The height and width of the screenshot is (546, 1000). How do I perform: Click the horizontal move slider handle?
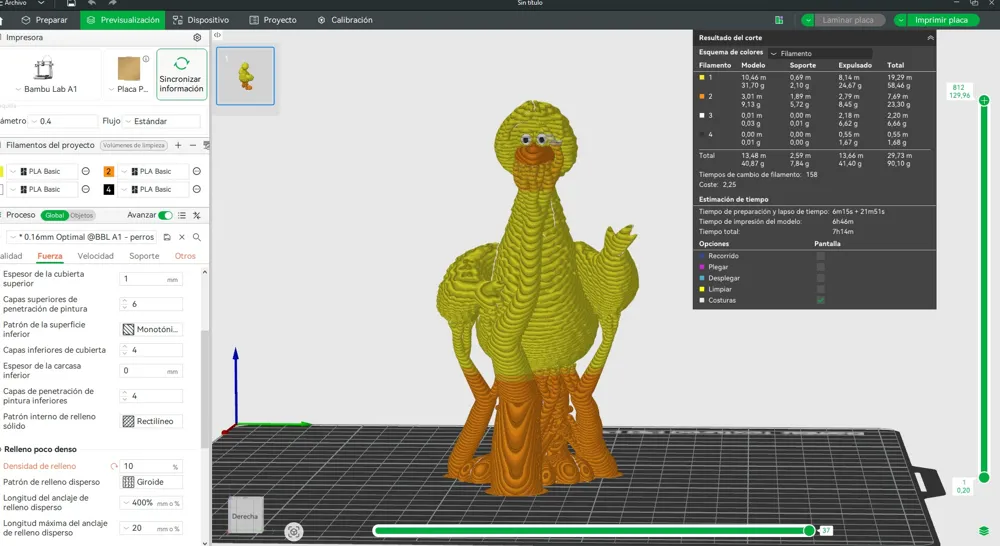tap(809, 531)
